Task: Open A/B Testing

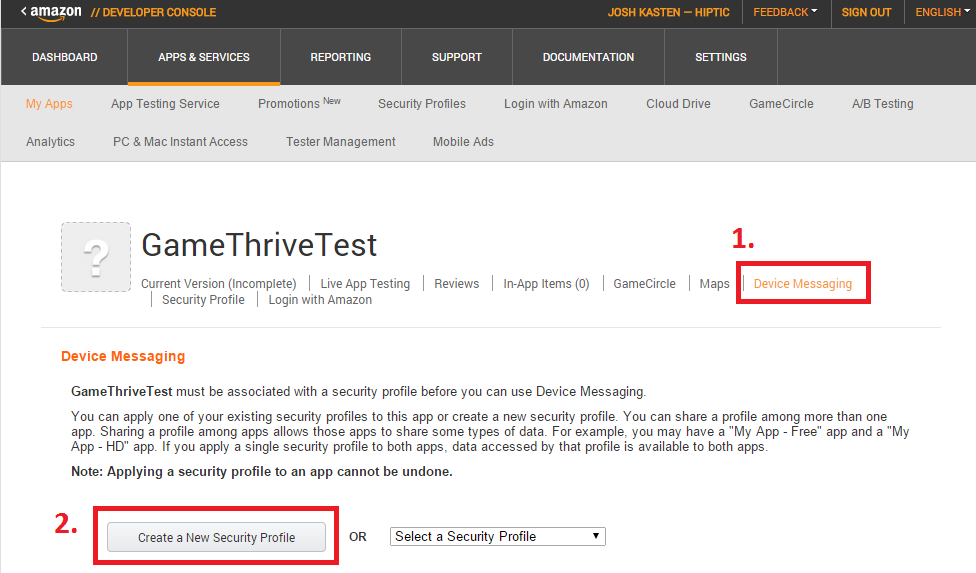Action: (883, 104)
